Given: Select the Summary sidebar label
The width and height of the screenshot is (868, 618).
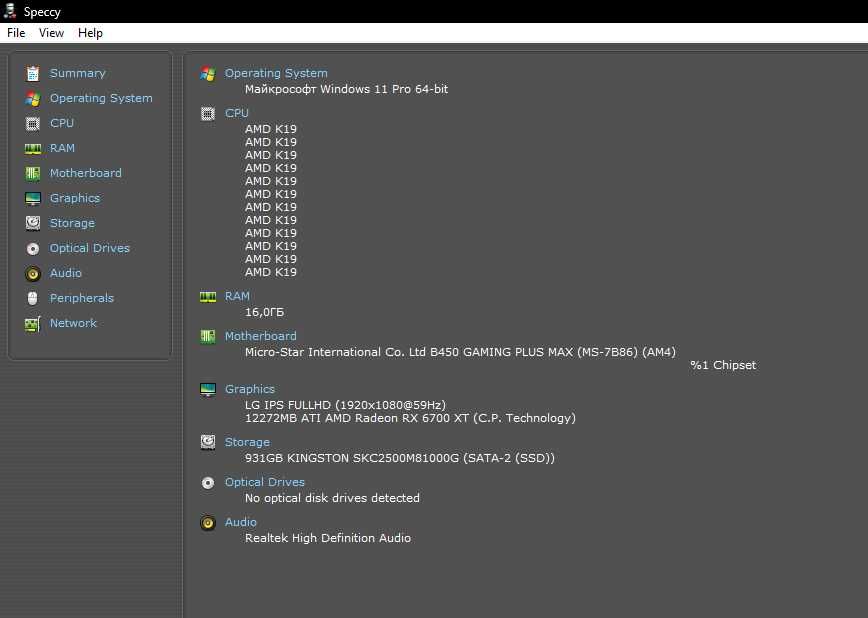Looking at the screenshot, I should click(78, 73).
